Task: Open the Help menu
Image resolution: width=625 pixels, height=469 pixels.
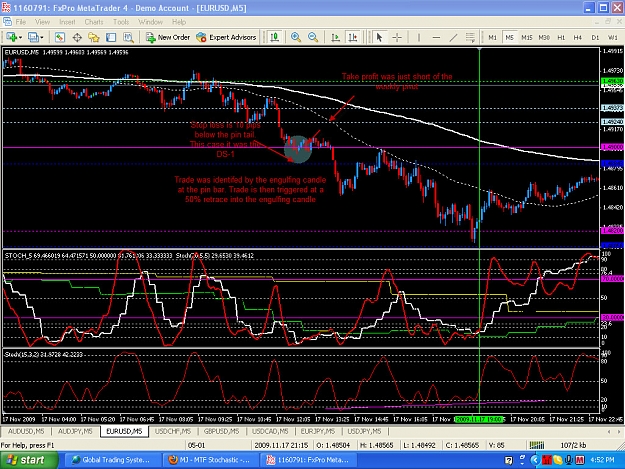Action: [179, 22]
